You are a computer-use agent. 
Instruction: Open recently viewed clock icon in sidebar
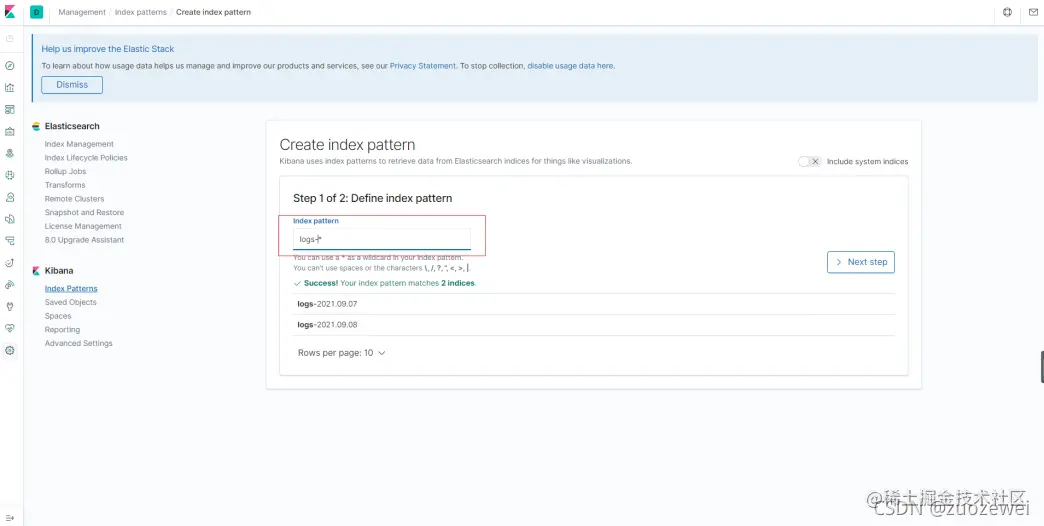(x=10, y=39)
